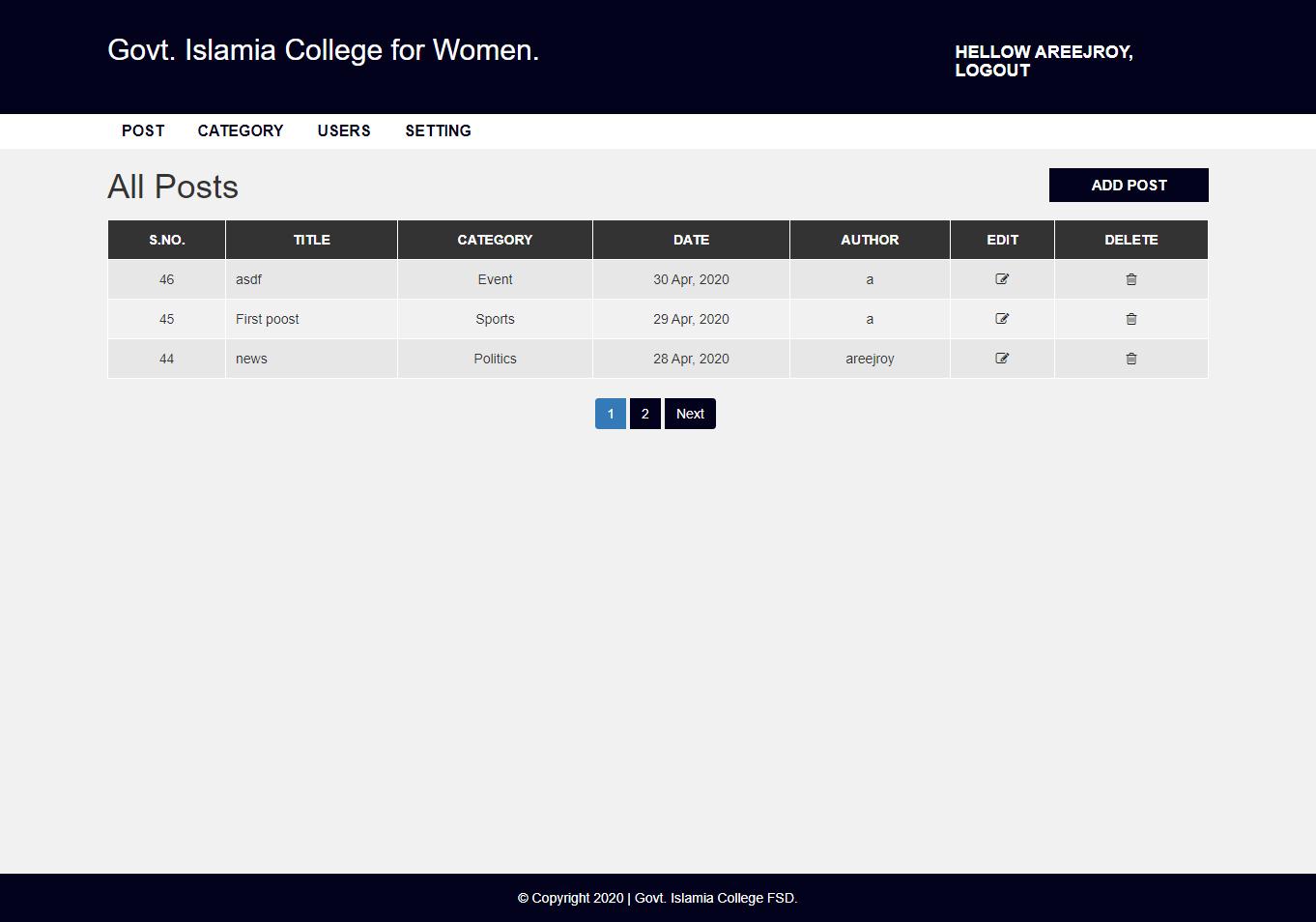
Task: Select the 'Politics' category cell
Action: click(x=495, y=359)
